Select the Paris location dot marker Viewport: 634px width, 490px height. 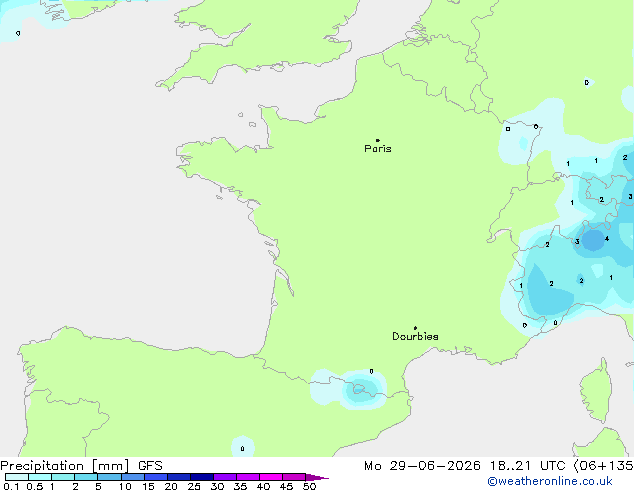(378, 140)
